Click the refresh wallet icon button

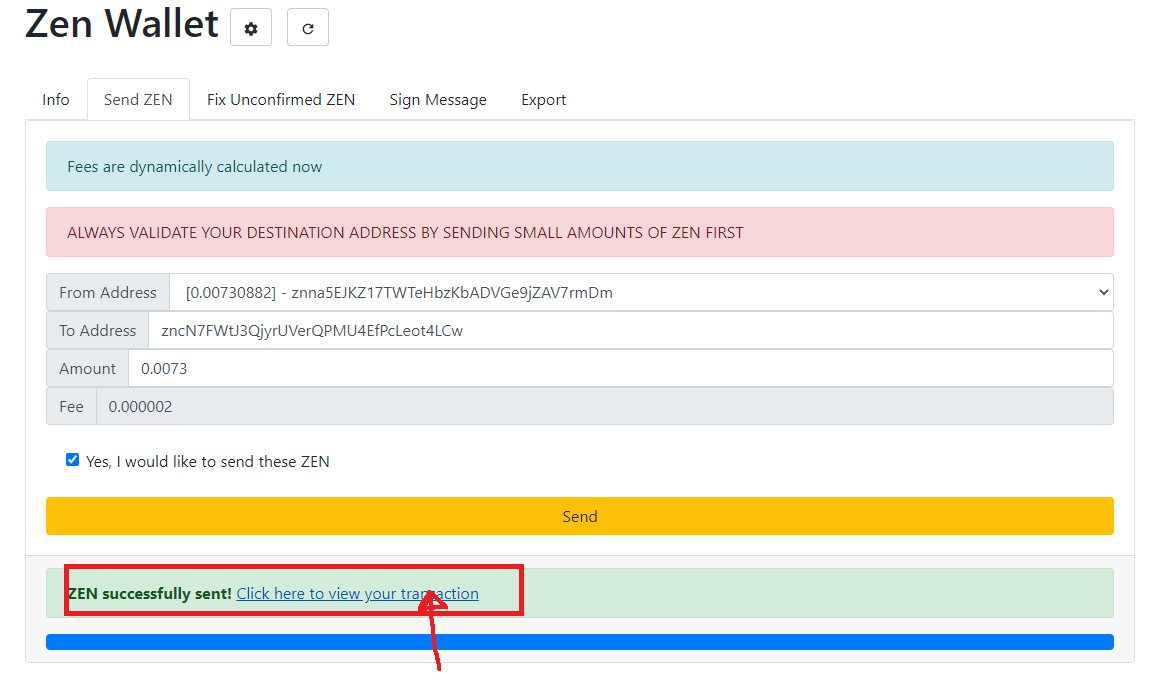point(308,27)
